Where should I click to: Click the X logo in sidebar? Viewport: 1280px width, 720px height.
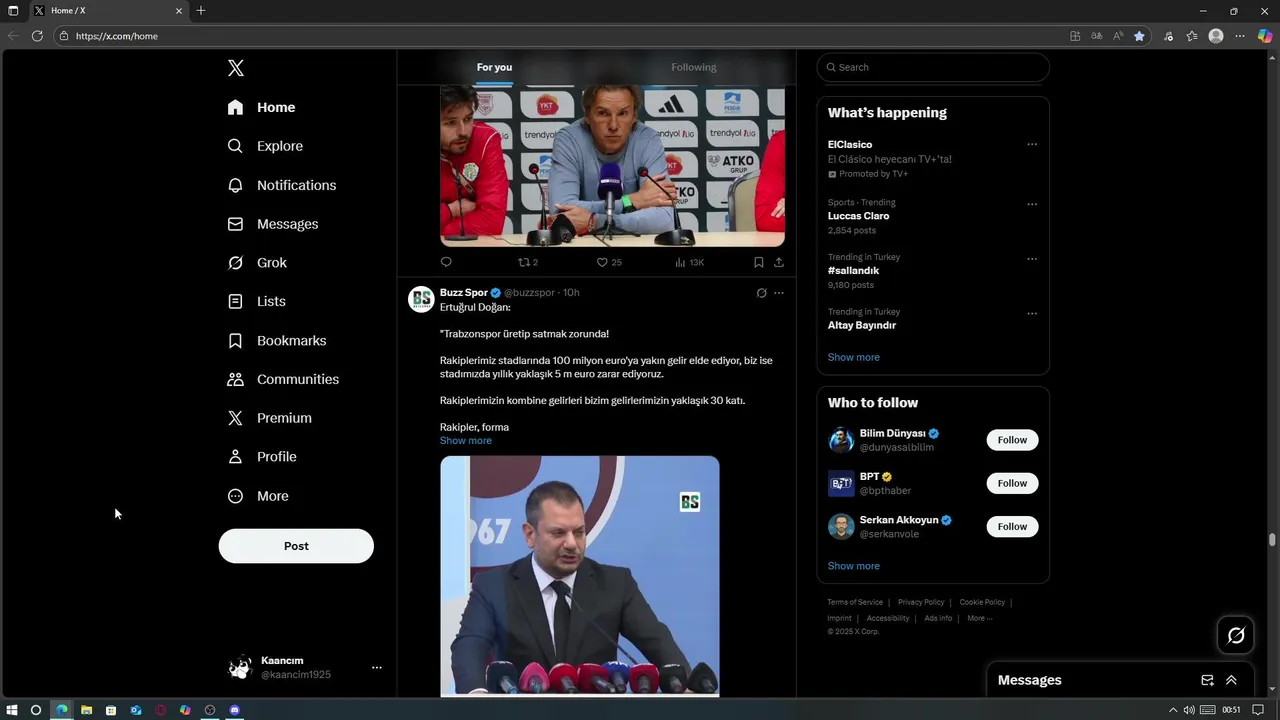tap(236, 68)
